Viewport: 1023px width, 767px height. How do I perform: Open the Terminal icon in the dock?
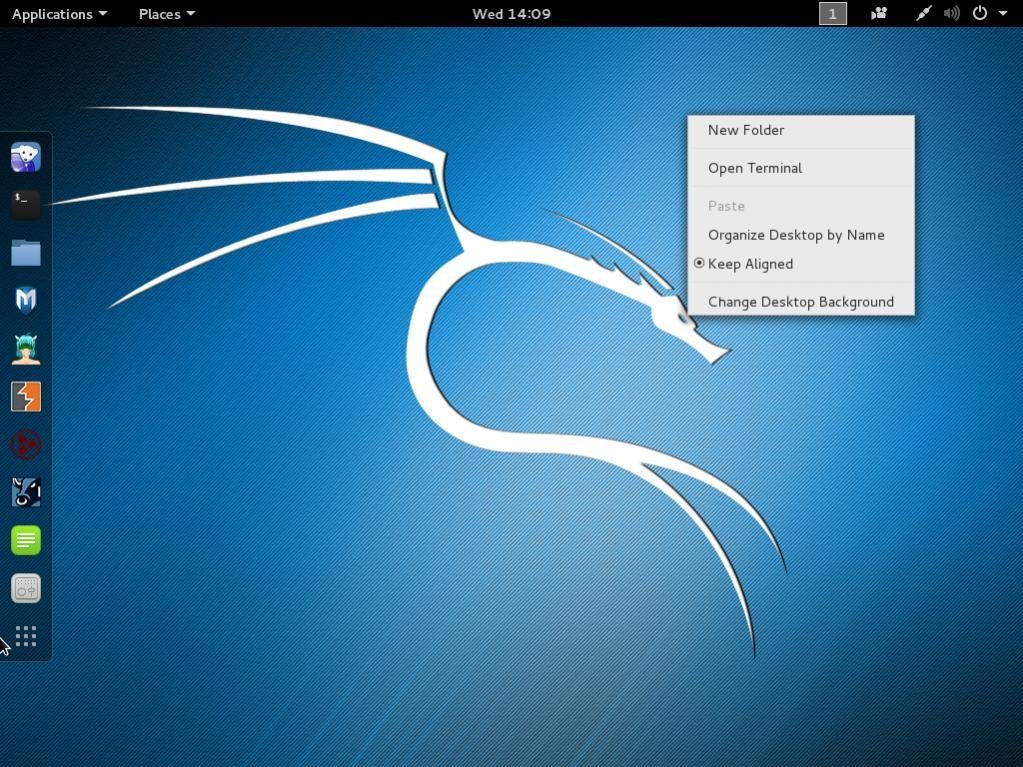[x=26, y=205]
